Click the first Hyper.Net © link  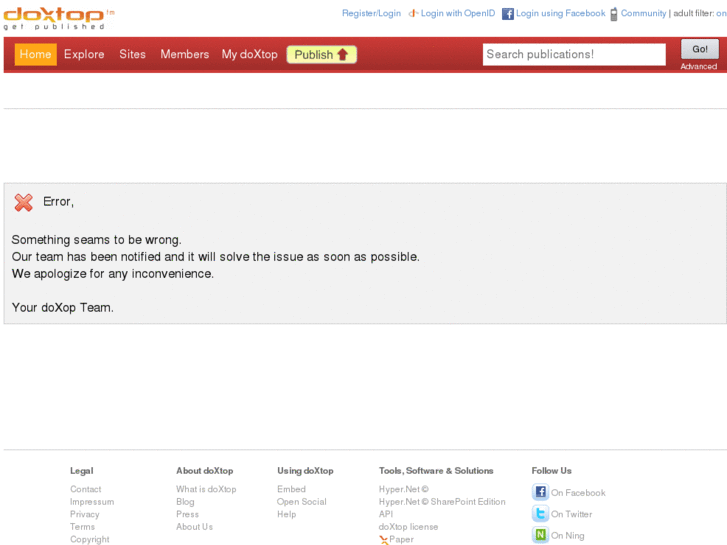pyautogui.click(x=403, y=489)
